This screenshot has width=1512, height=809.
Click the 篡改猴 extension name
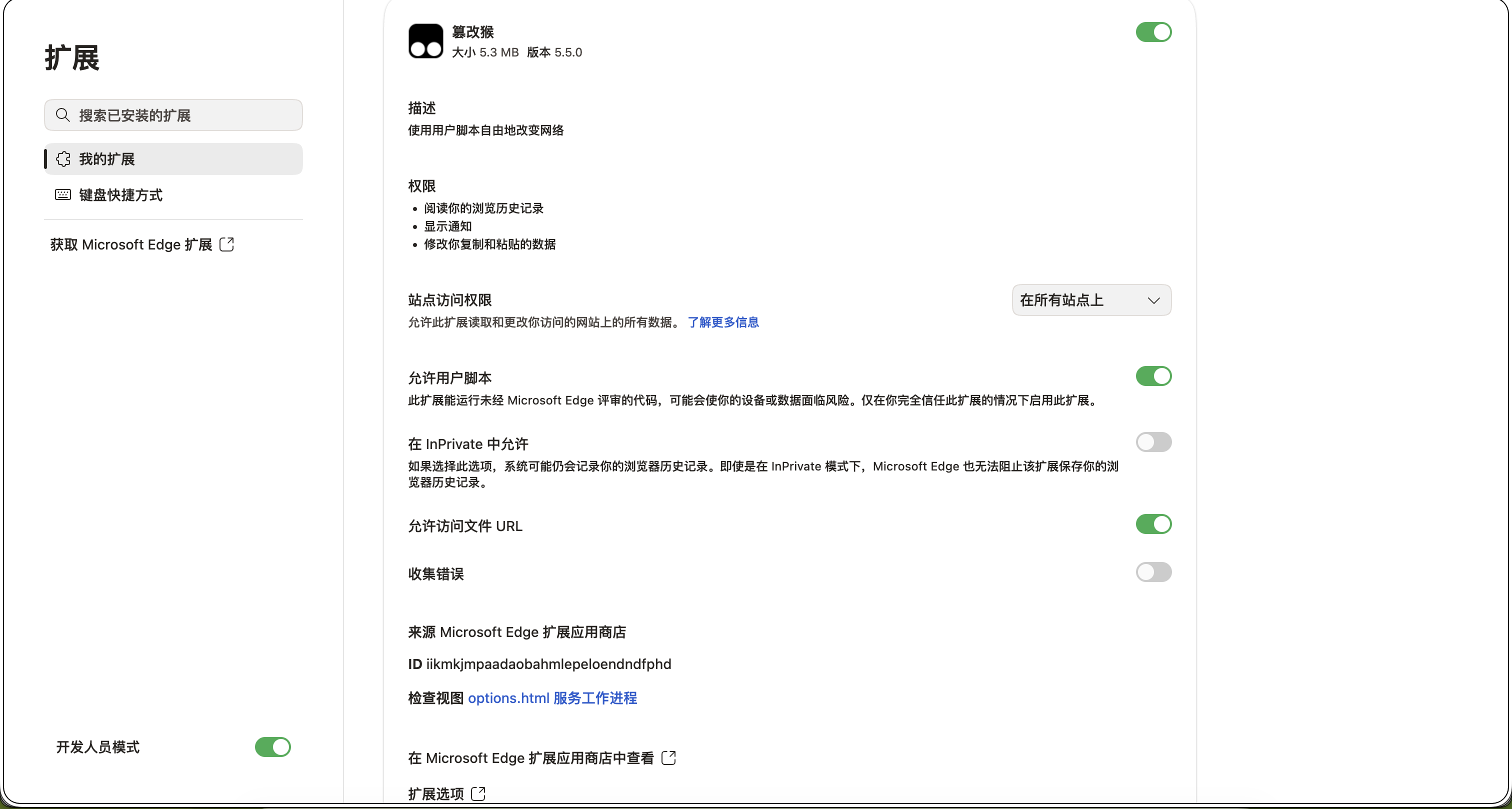(473, 31)
